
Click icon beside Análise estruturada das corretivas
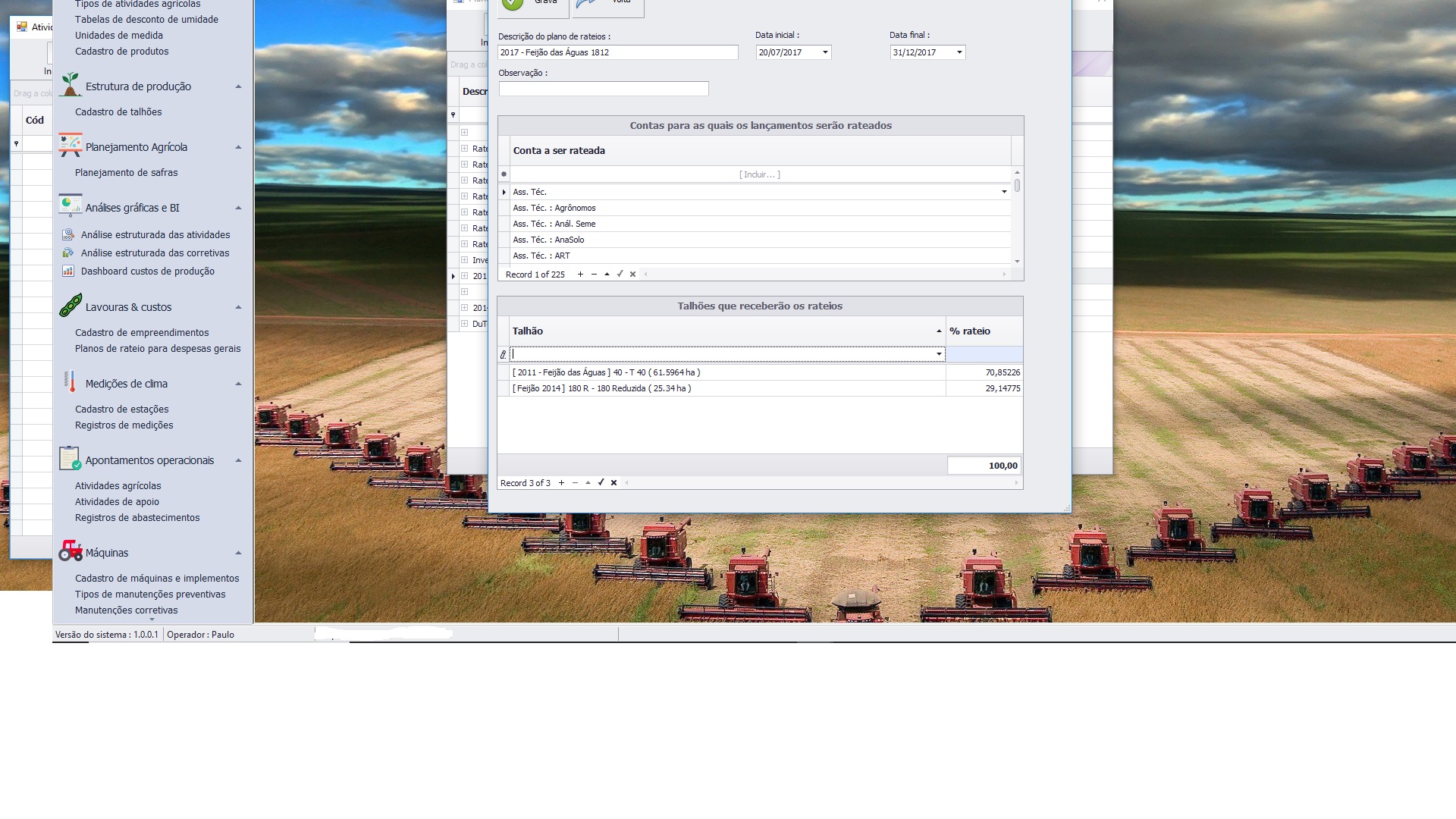[67, 253]
